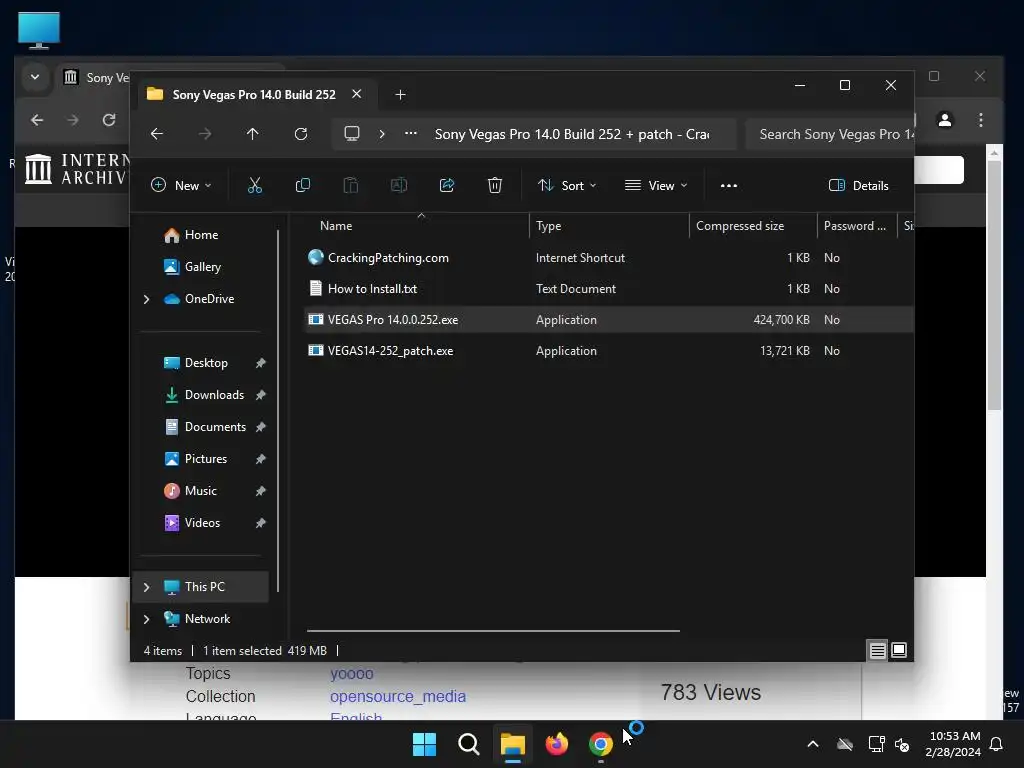Open the desktop computer icon
This screenshot has height=768, width=1024.
pyautogui.click(x=39, y=30)
